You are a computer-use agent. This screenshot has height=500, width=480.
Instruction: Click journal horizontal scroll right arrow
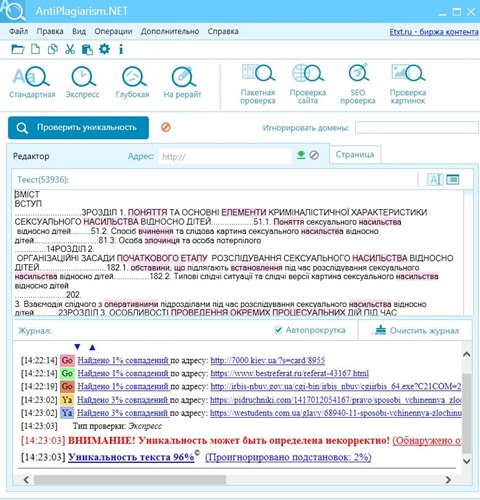click(x=448, y=480)
